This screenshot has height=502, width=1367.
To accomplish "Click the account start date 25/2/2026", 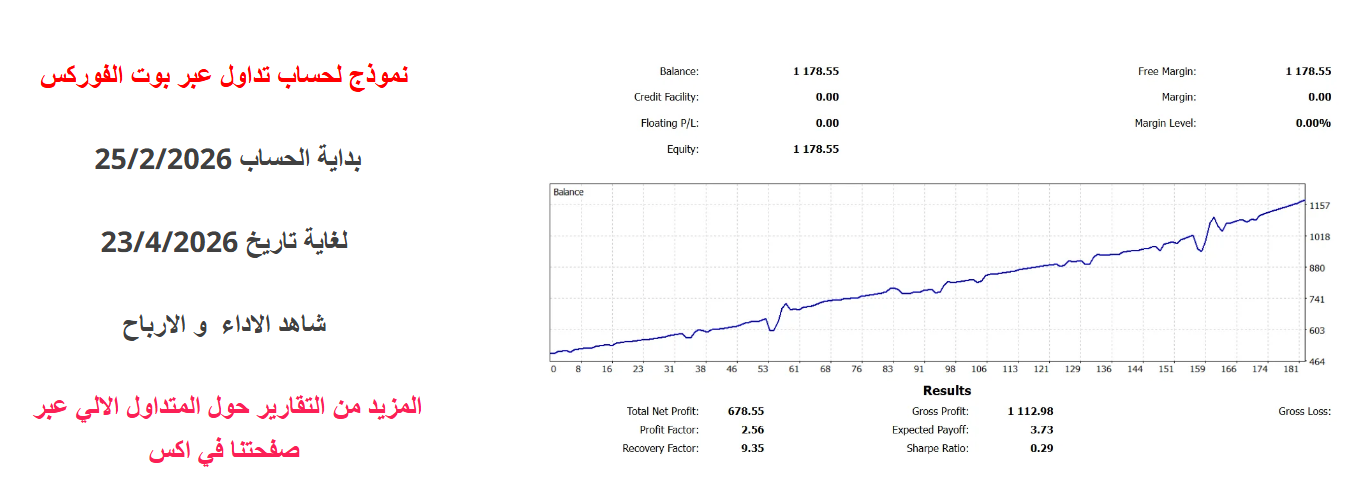I will (227, 159).
